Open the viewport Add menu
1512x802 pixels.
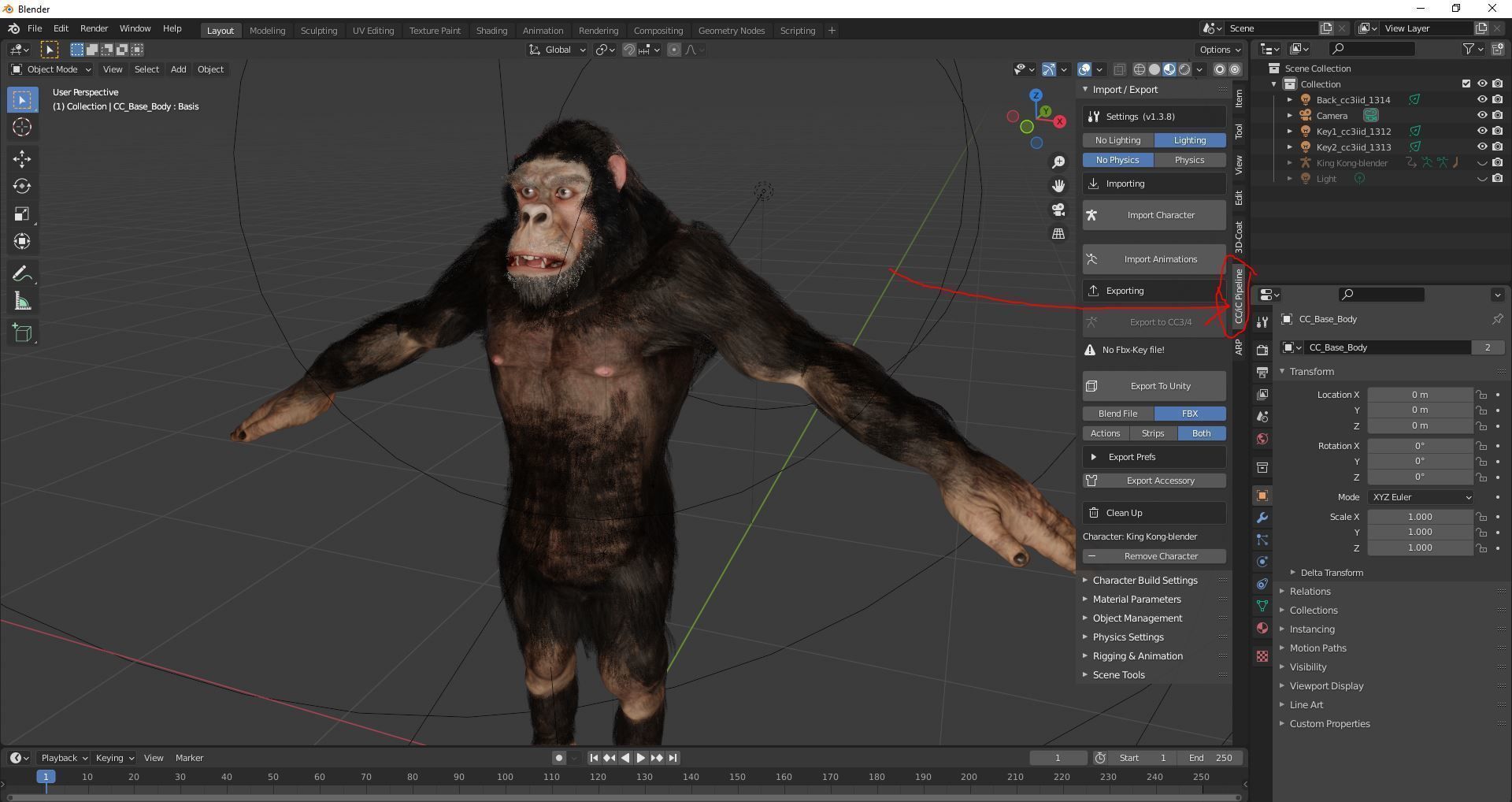click(x=179, y=69)
